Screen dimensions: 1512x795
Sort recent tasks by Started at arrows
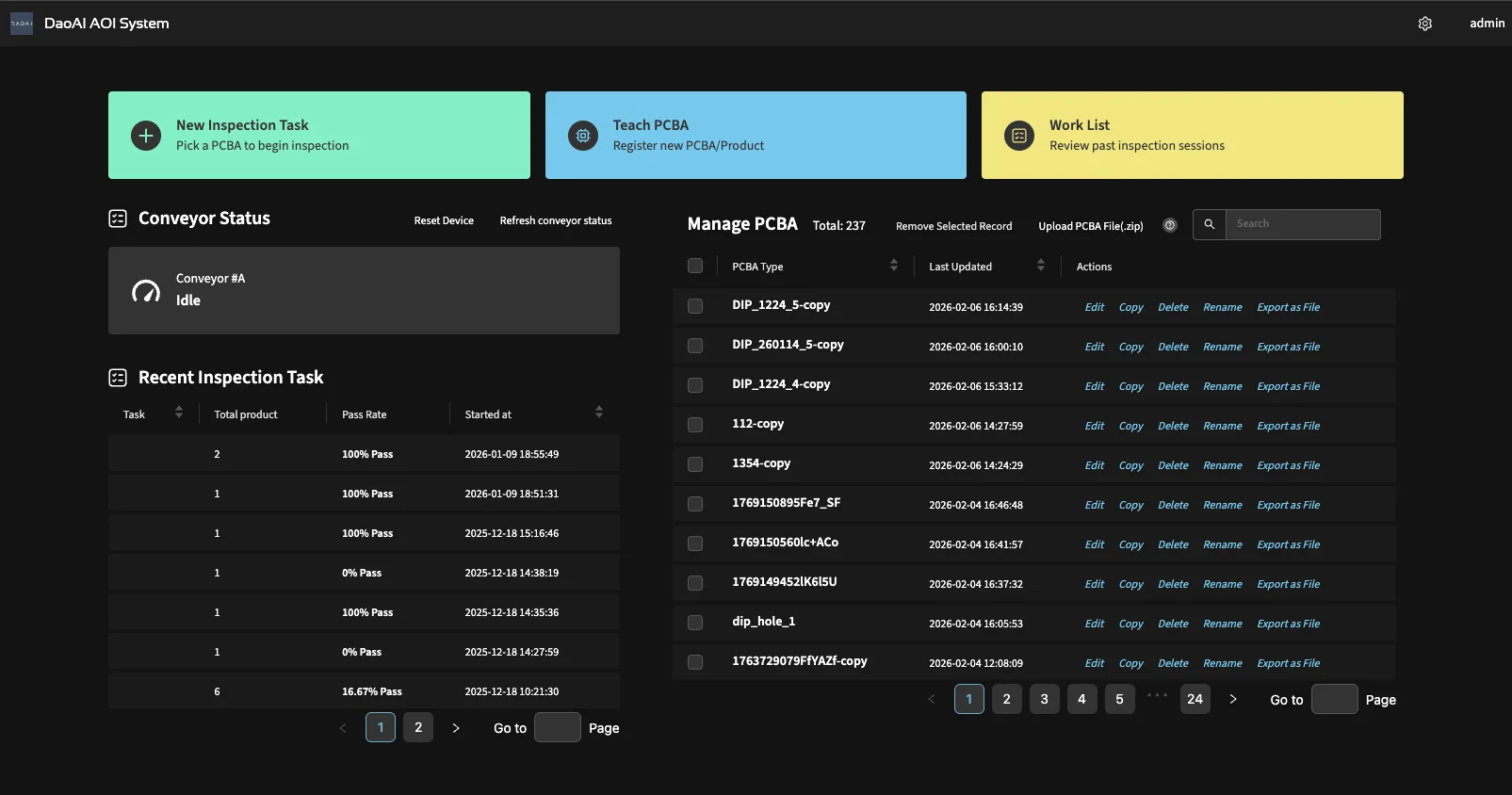click(599, 413)
